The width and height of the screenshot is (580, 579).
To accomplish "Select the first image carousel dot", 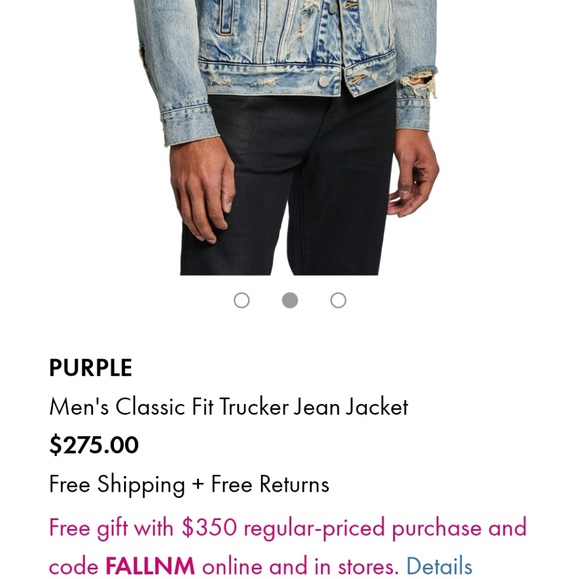I will coord(242,300).
